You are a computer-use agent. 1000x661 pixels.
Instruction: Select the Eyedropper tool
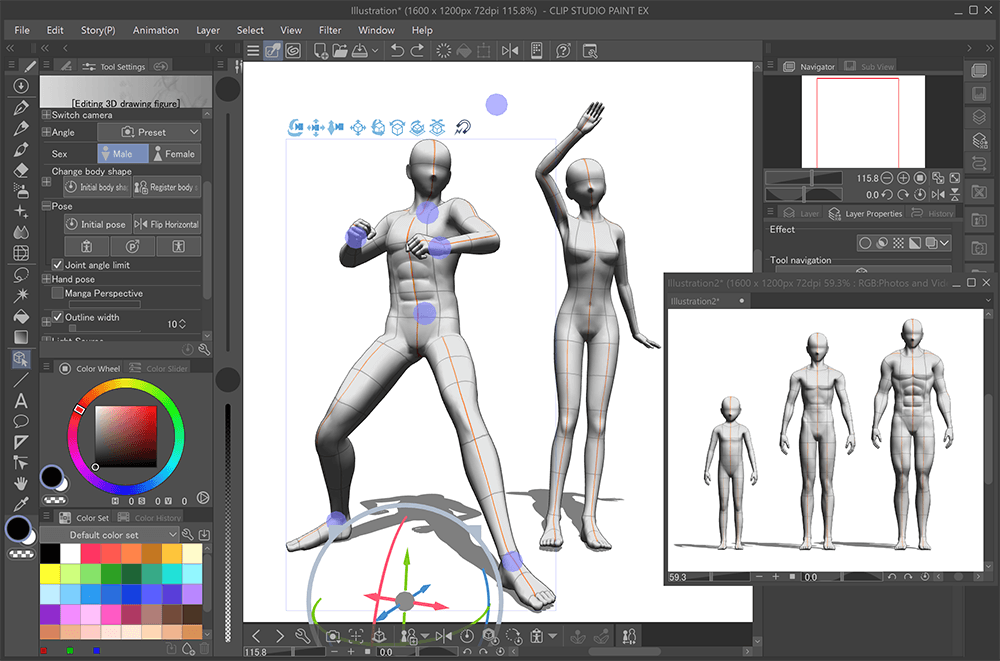[20, 504]
